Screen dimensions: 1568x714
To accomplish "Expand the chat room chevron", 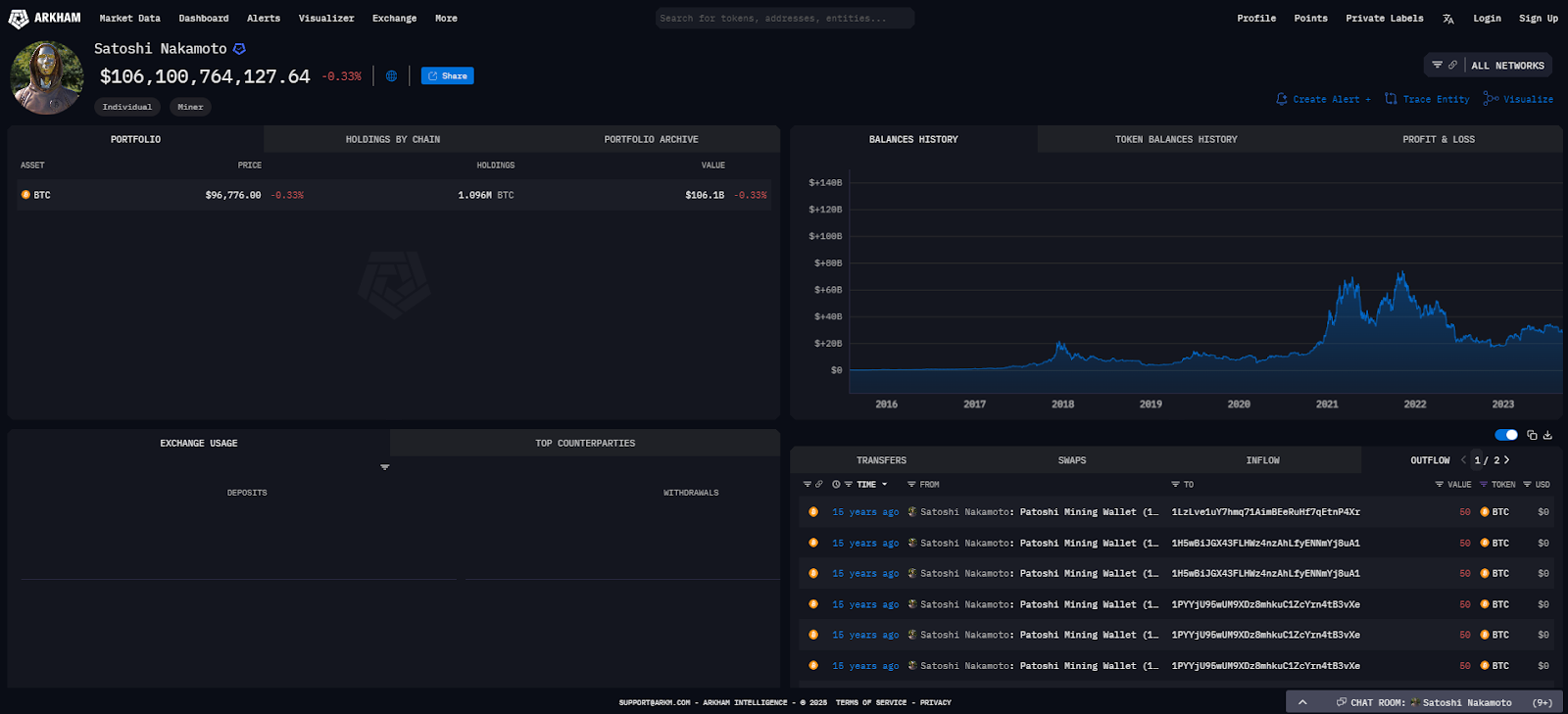I will coord(1302,702).
